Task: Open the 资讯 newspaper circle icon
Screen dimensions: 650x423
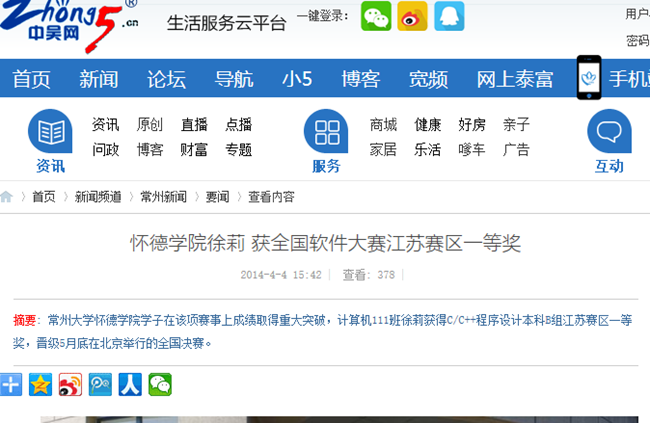Action: (x=50, y=132)
